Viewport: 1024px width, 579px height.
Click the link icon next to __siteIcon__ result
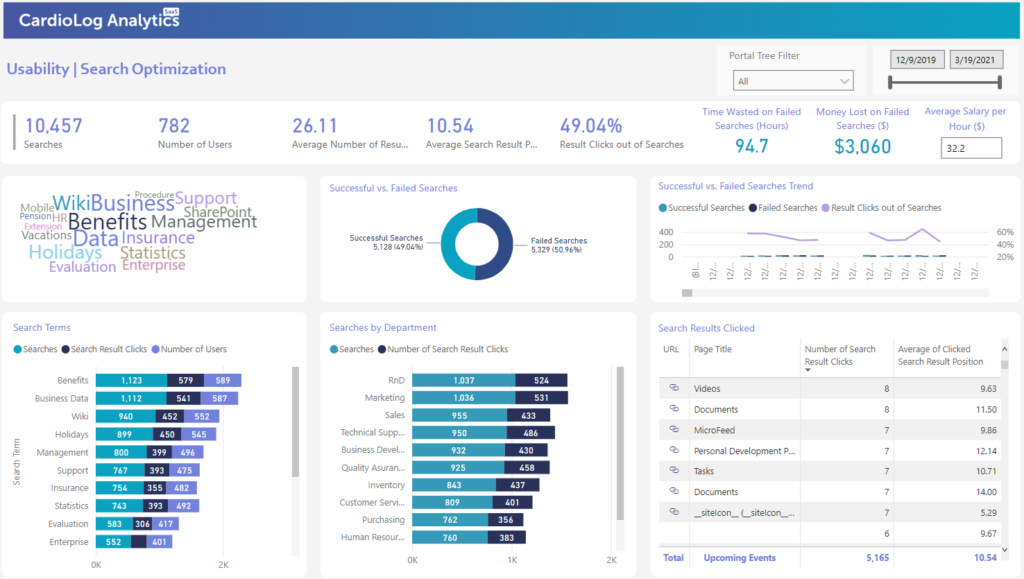[x=674, y=511]
